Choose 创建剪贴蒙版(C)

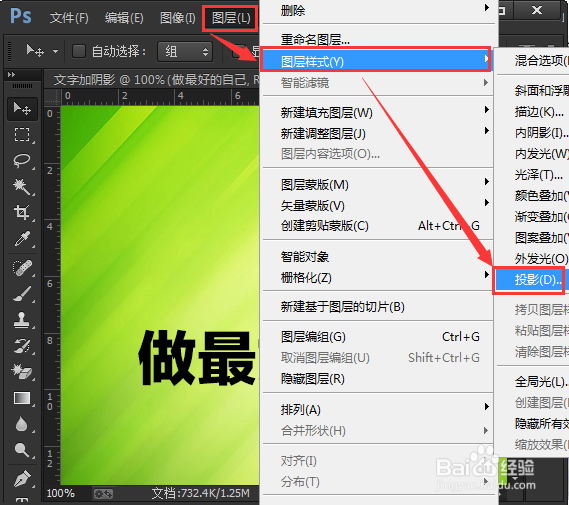[x=377, y=226]
